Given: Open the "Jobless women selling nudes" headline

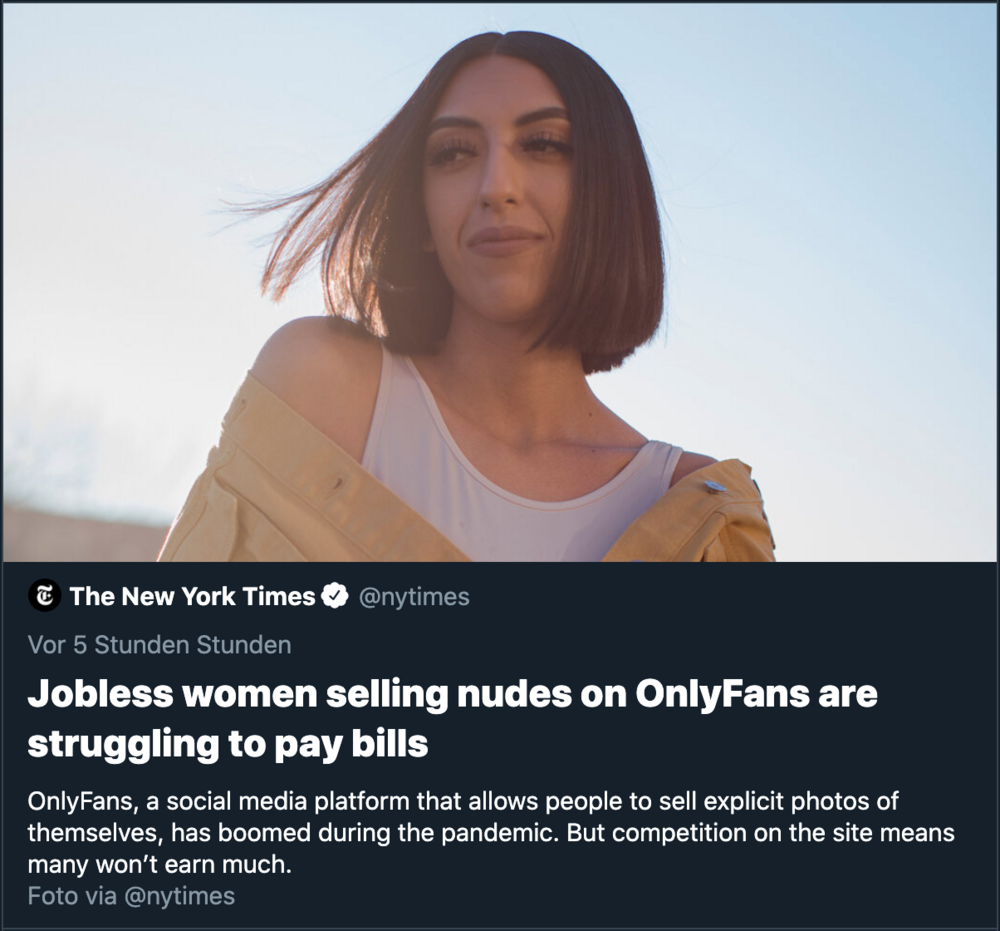Looking at the screenshot, I should [452, 694].
